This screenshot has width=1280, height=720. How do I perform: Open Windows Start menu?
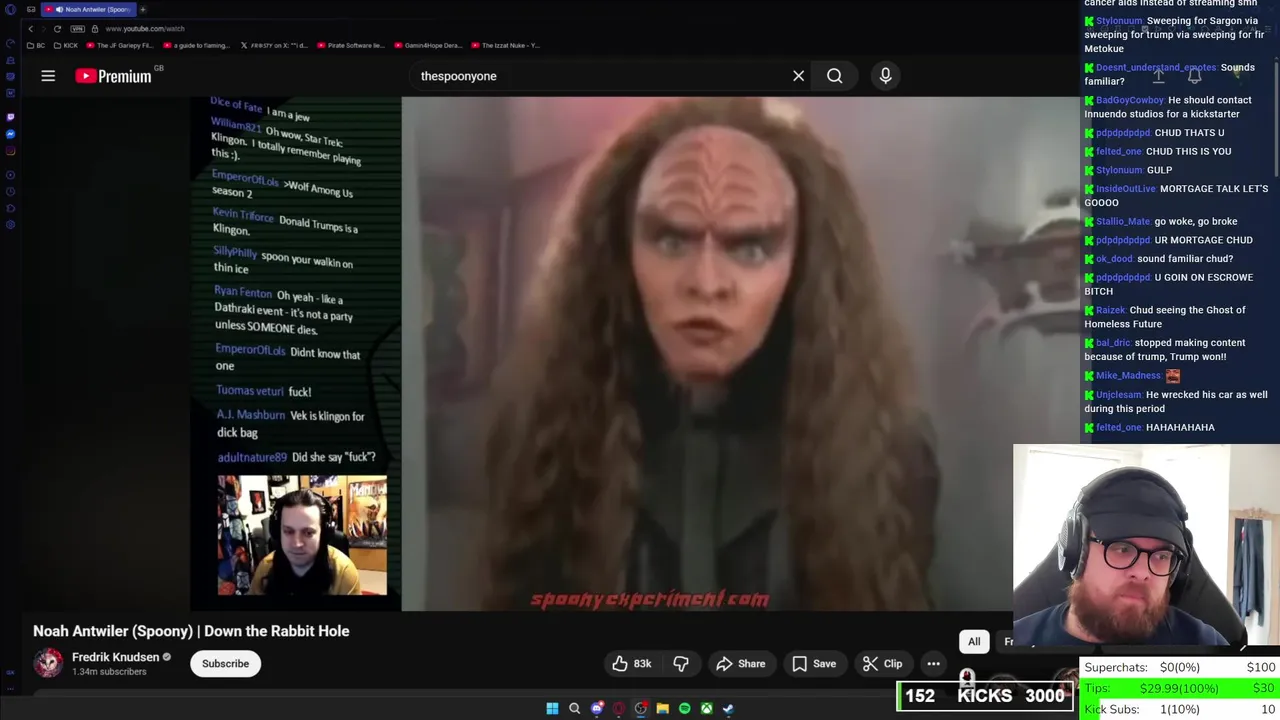[x=552, y=708]
